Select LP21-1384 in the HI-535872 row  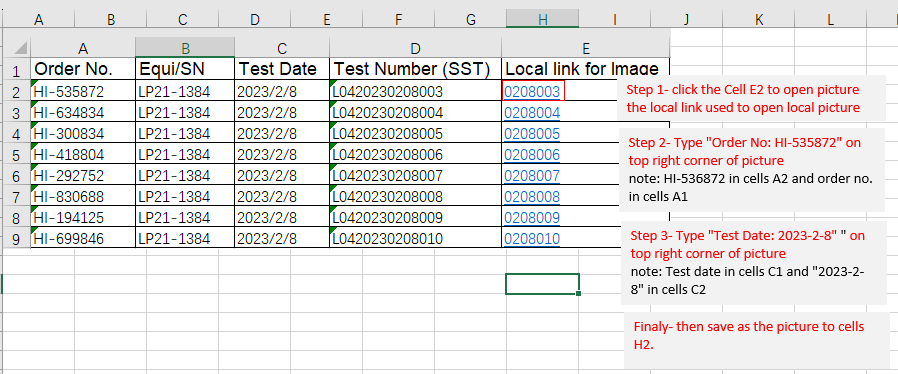185,91
